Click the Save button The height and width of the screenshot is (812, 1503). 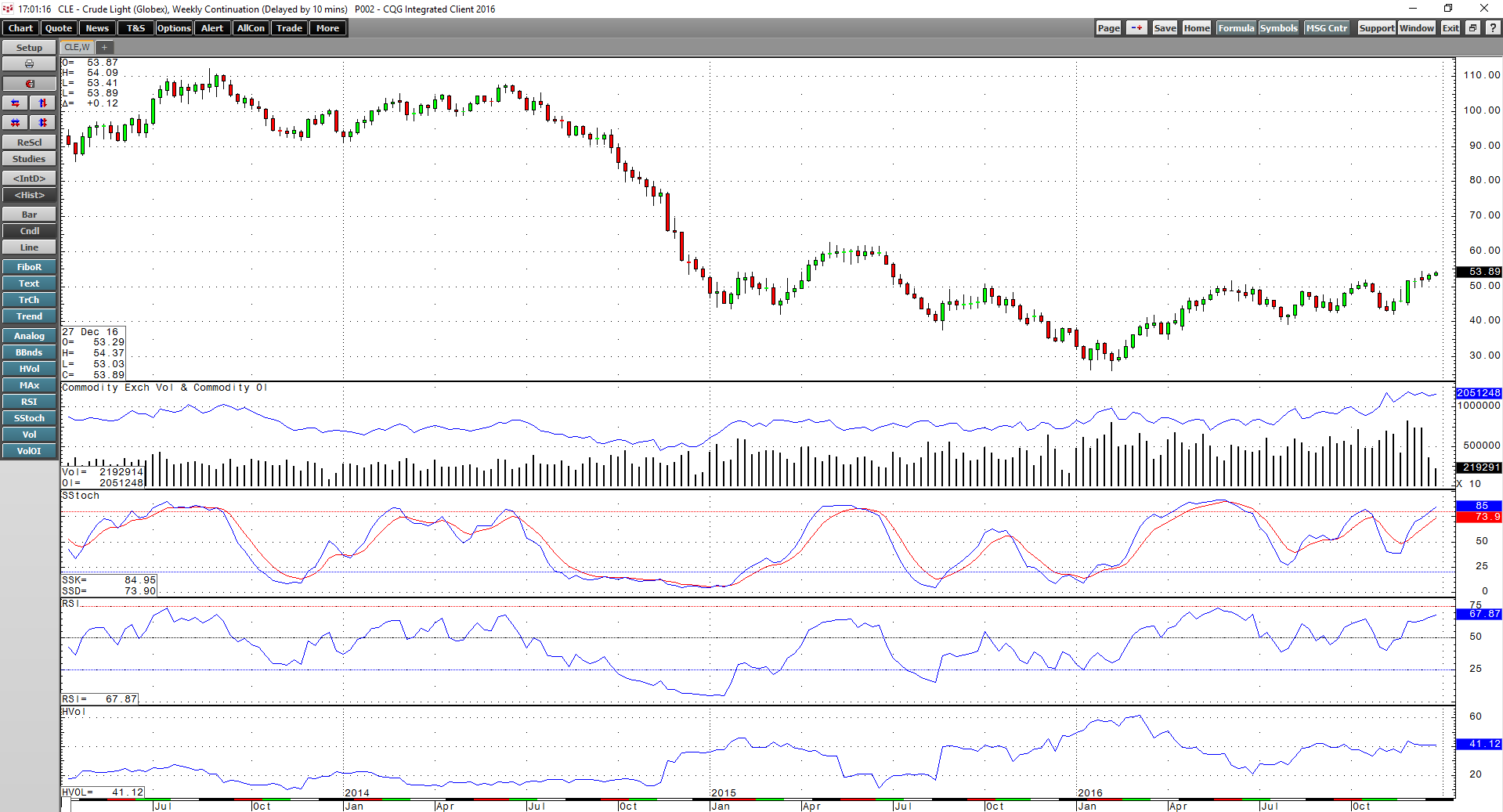click(1165, 28)
